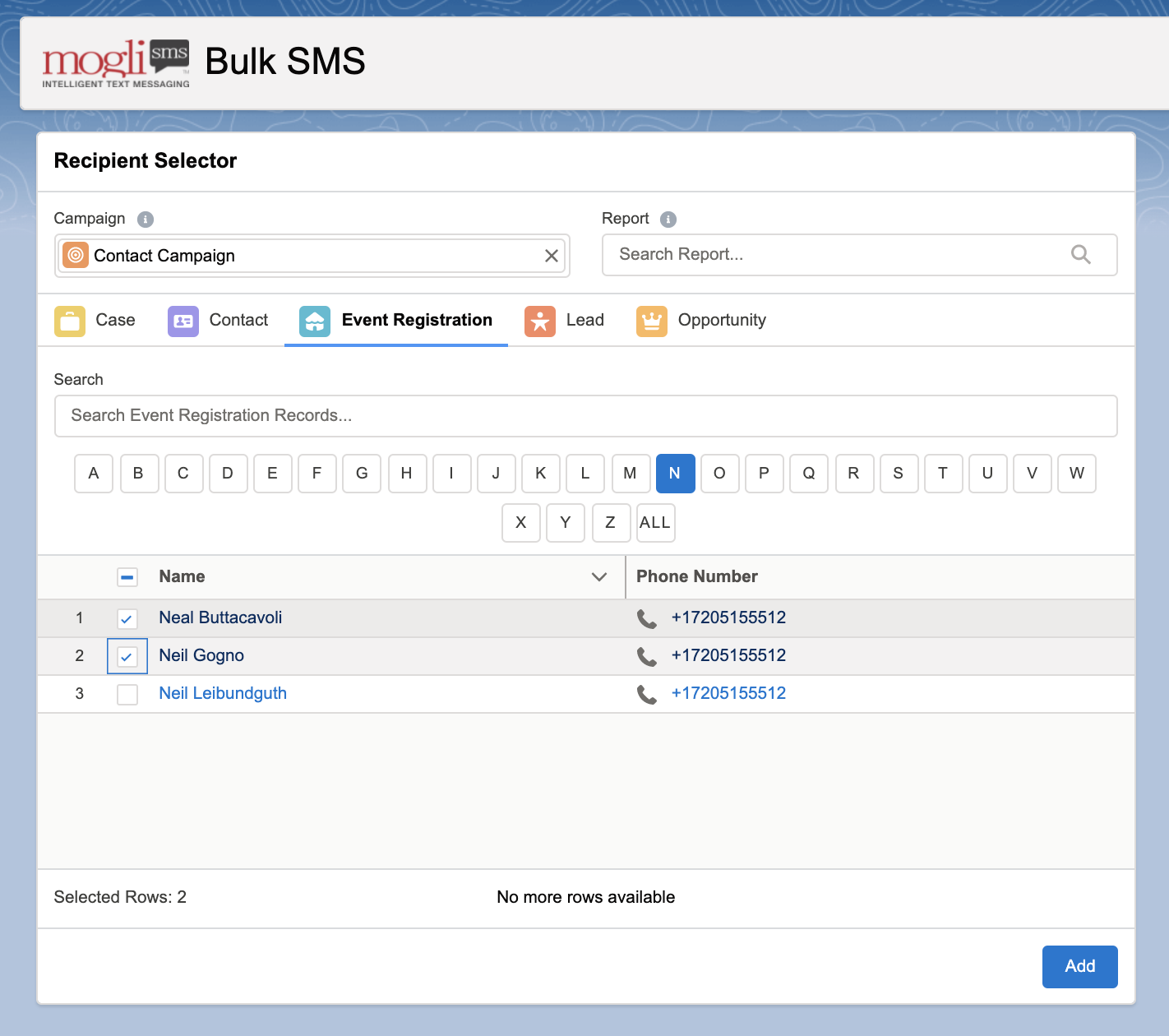Screen dimensions: 1169x1036
Task: Filter by letter D
Action: (228, 474)
